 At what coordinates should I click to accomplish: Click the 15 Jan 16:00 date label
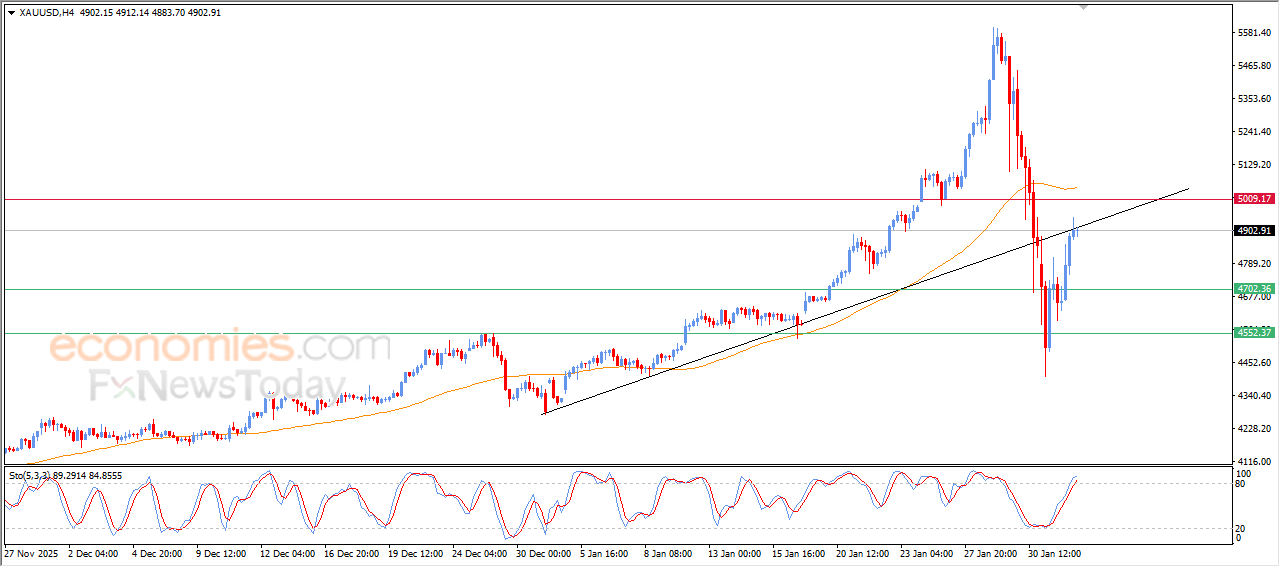click(x=798, y=553)
